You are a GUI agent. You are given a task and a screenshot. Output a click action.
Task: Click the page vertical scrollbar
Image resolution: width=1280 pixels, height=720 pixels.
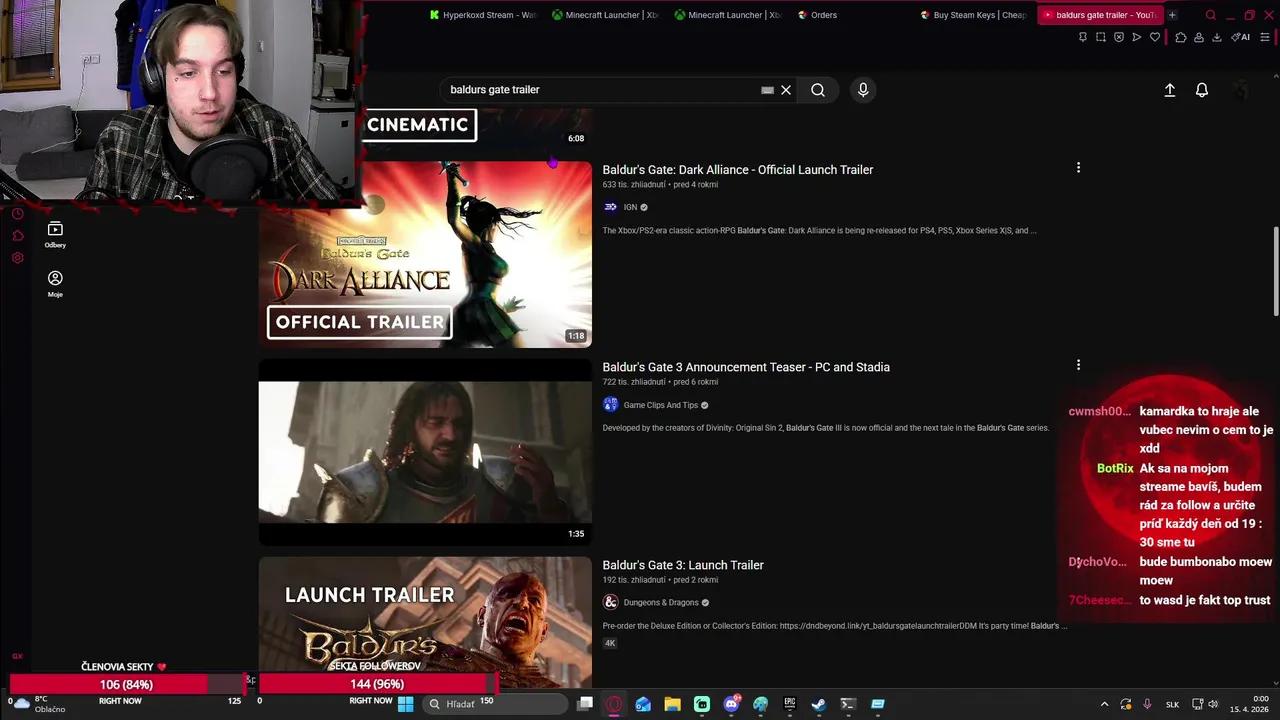pyautogui.click(x=1275, y=273)
